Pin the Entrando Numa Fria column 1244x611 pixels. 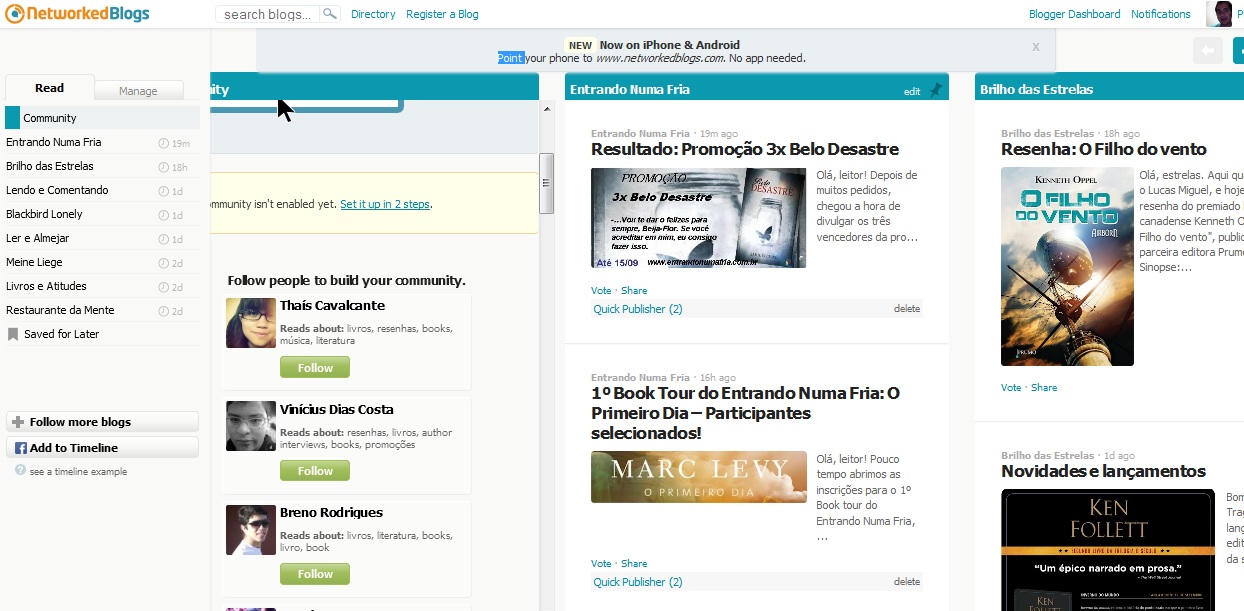936,90
